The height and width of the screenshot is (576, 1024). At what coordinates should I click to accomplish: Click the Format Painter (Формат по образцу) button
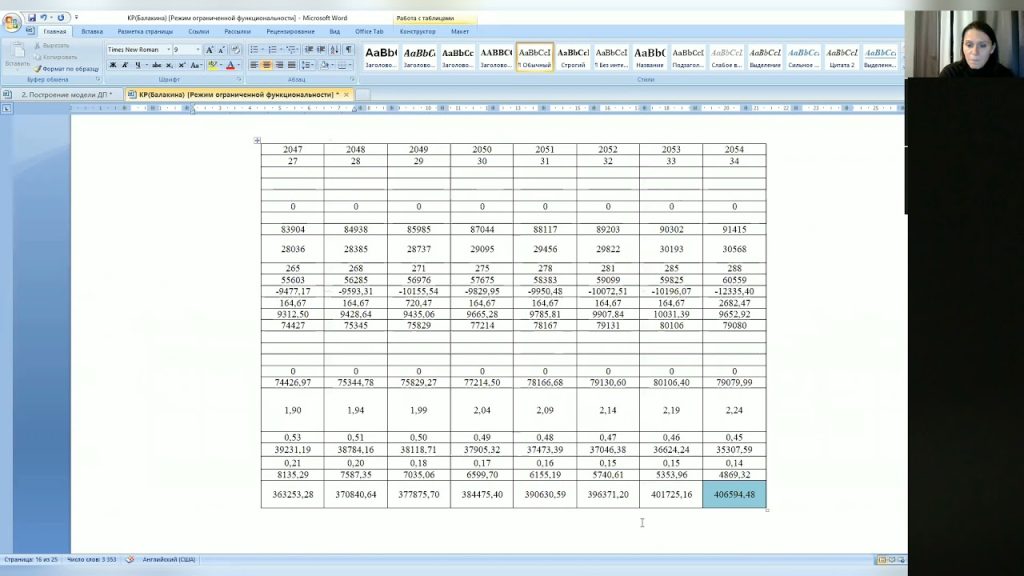pyautogui.click(x=68, y=68)
